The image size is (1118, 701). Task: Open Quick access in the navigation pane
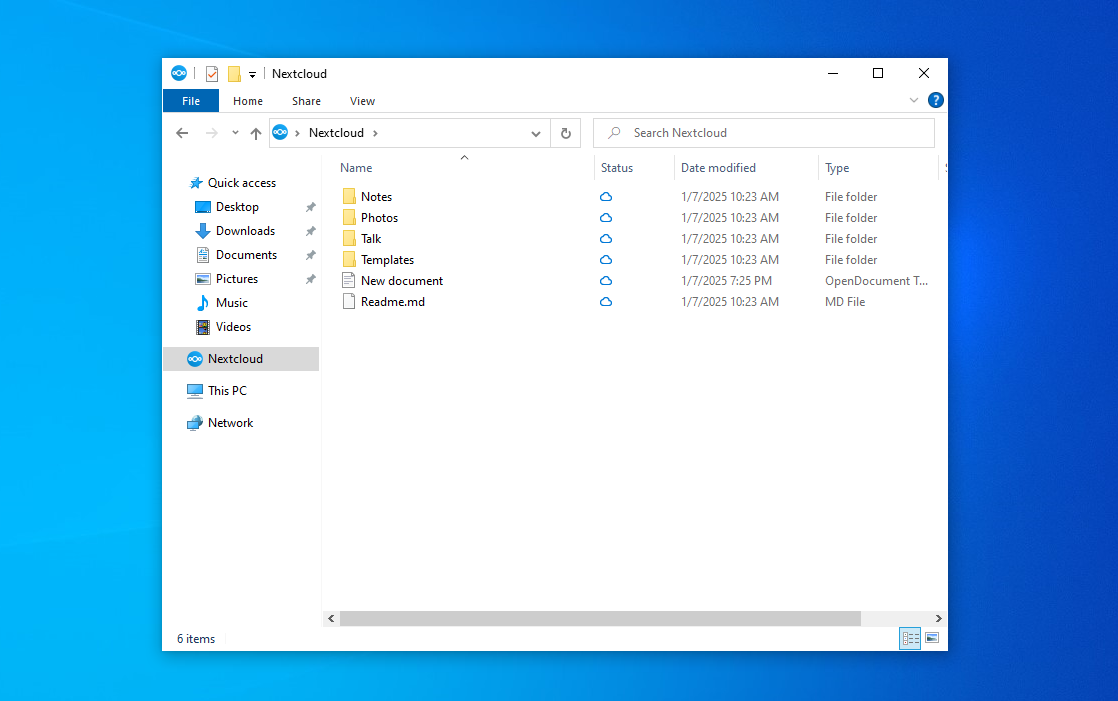coord(242,183)
